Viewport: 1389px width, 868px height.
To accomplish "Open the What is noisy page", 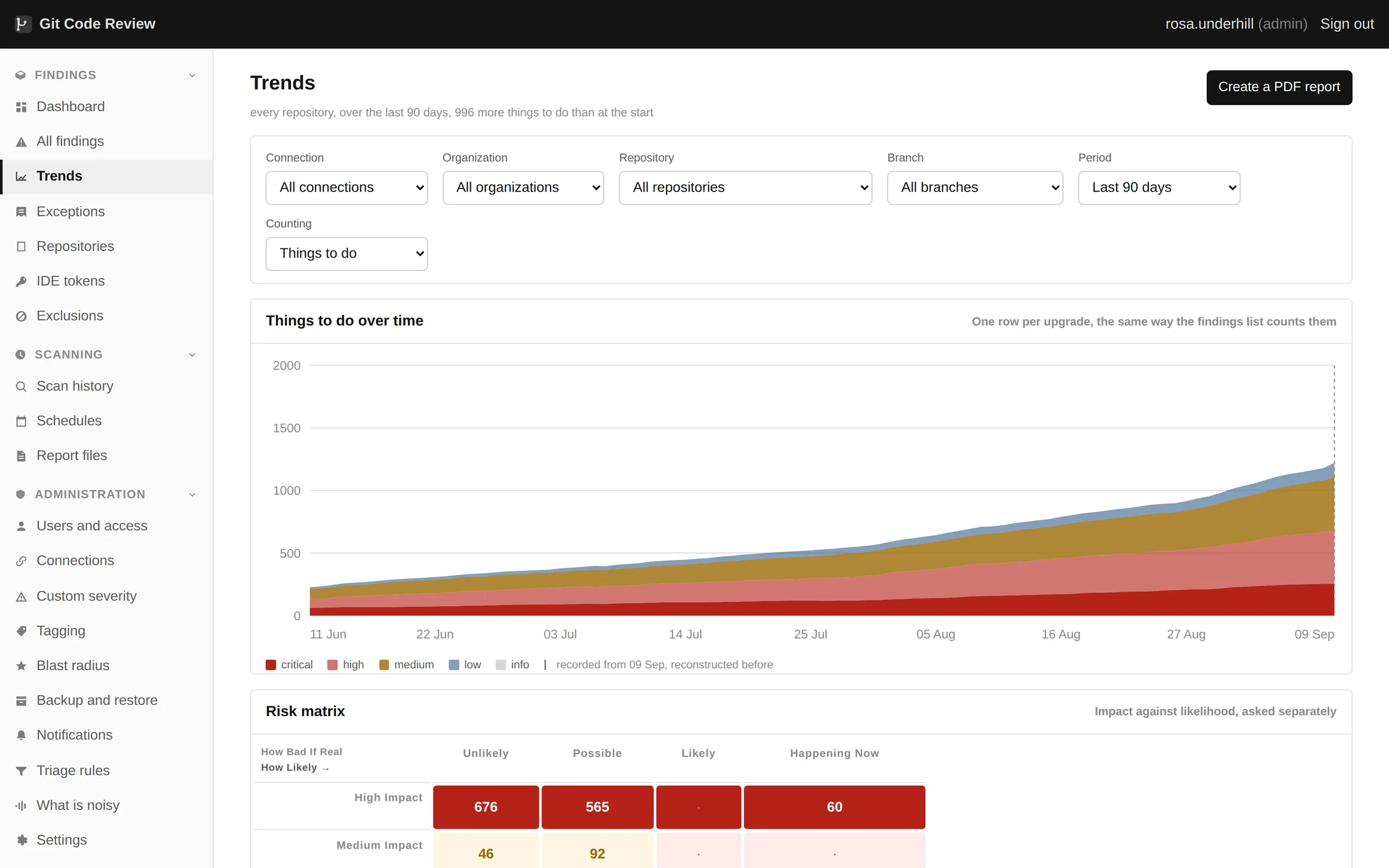I will pyautogui.click(x=107, y=806).
